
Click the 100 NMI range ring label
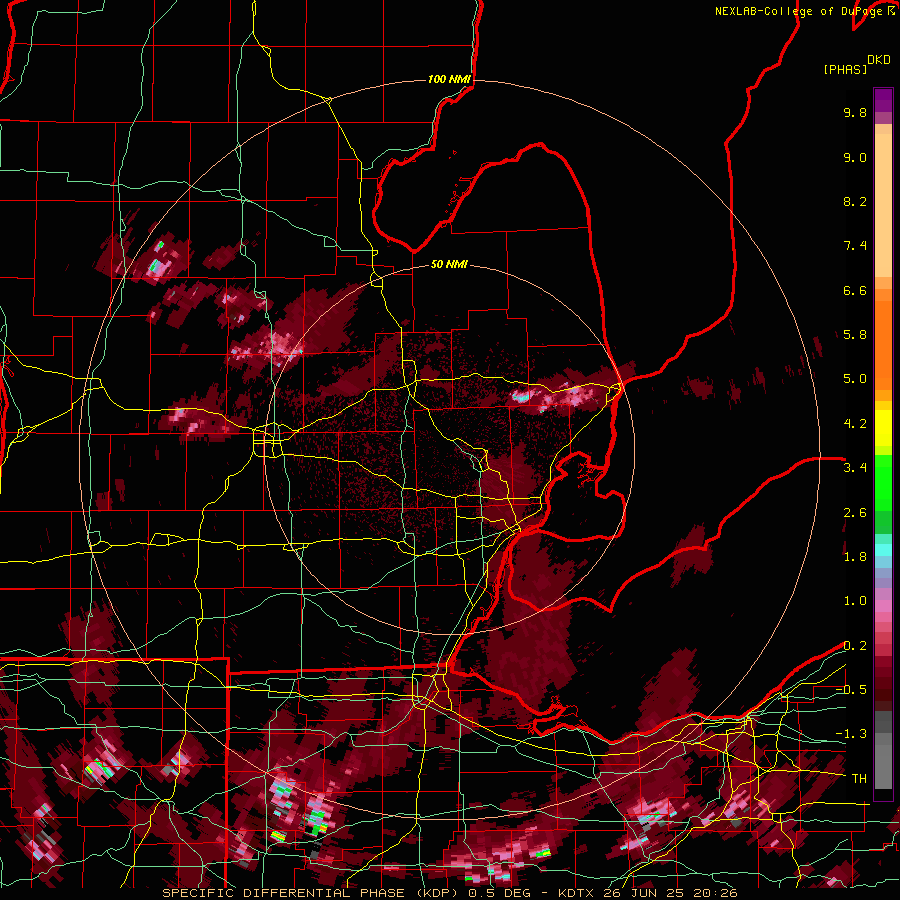[x=449, y=79]
